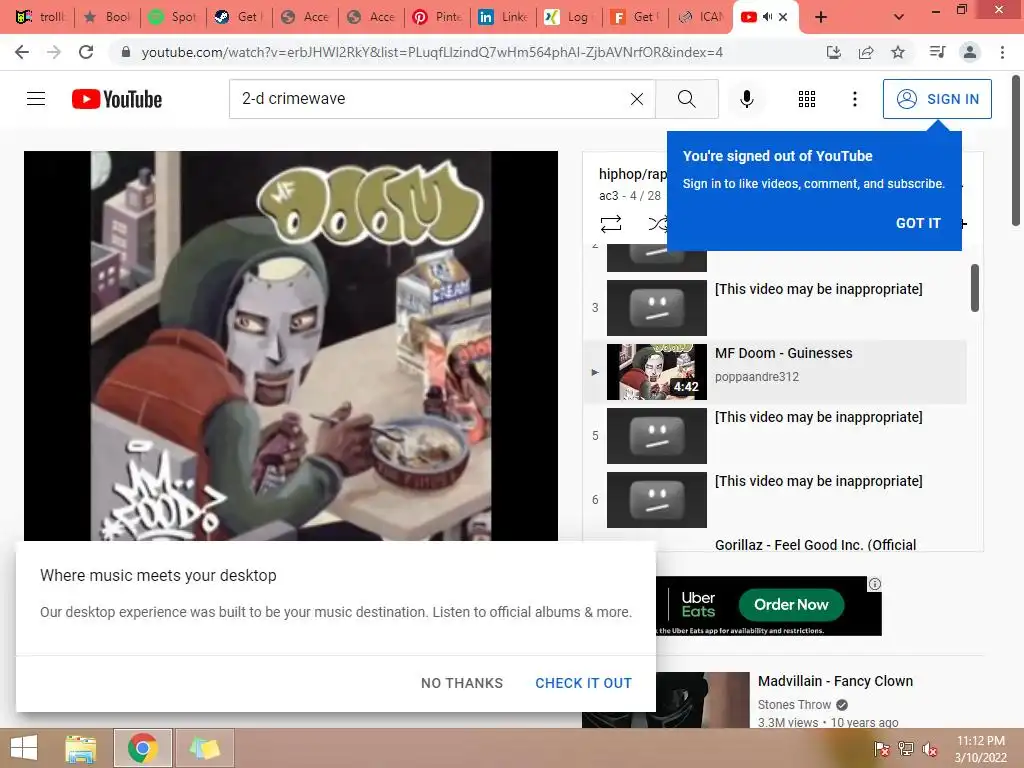This screenshot has width=1024, height=768.
Task: Click browser forward arrow
Action: [54, 52]
